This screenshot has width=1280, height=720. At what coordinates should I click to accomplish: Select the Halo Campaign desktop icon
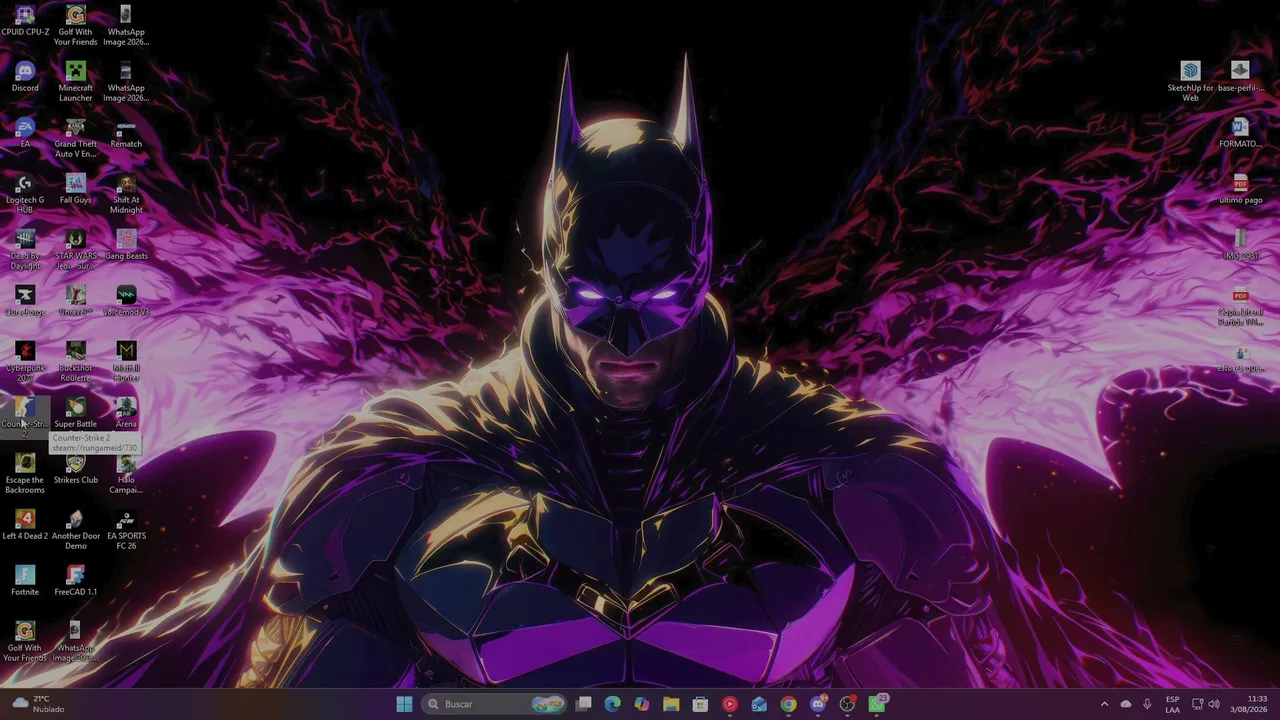tap(126, 474)
